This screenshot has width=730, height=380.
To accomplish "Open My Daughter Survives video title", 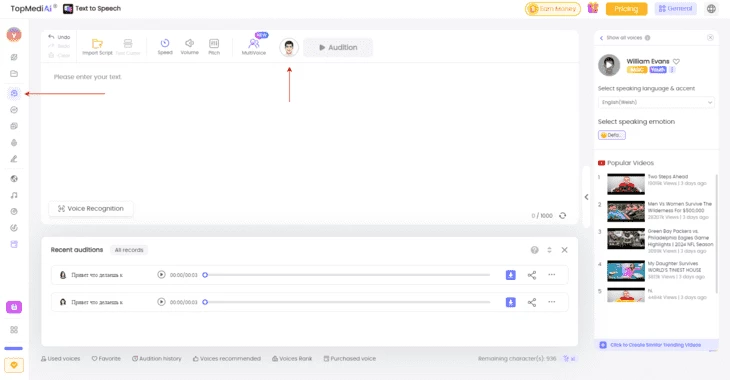I will [x=674, y=266].
